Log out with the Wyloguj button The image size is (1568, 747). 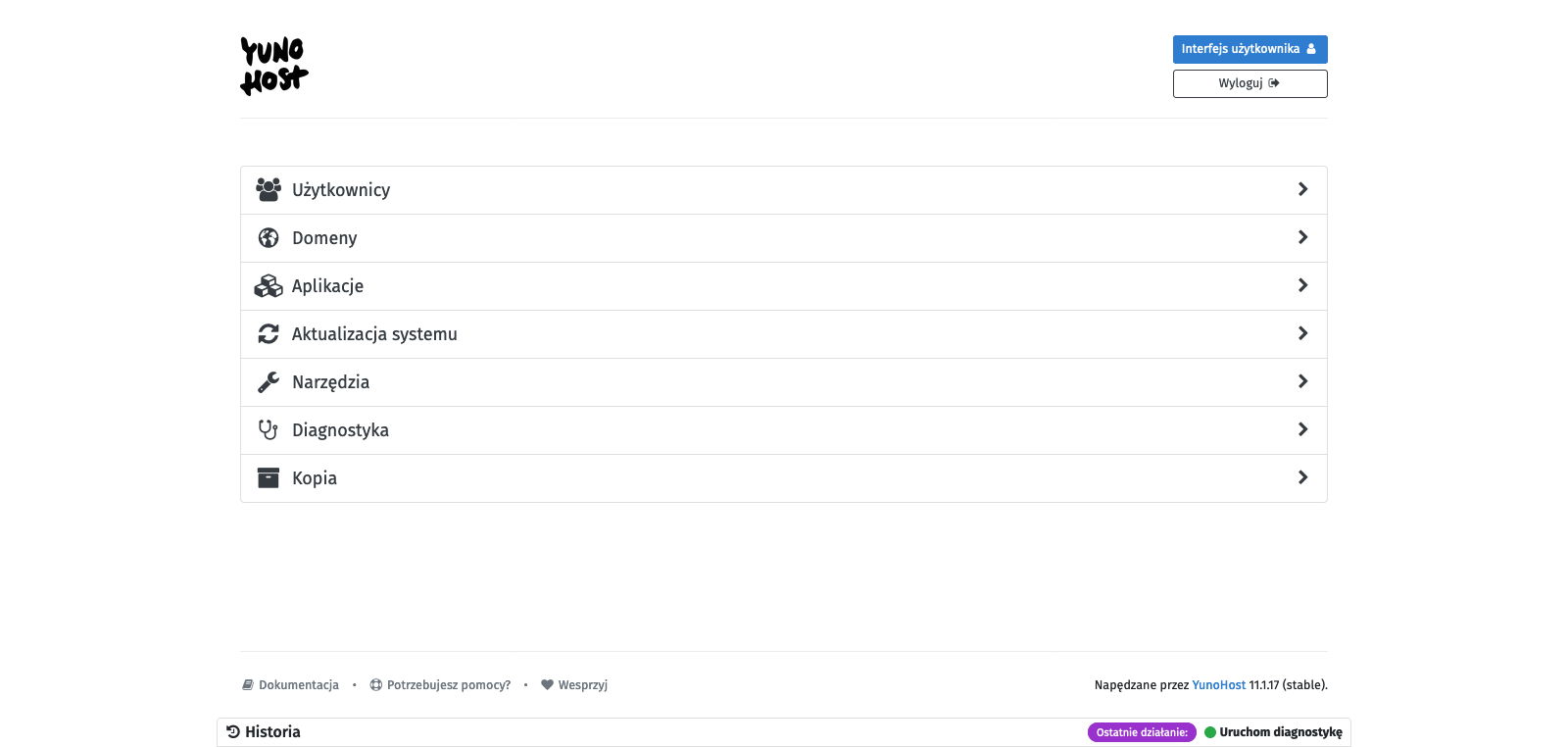1249,83
